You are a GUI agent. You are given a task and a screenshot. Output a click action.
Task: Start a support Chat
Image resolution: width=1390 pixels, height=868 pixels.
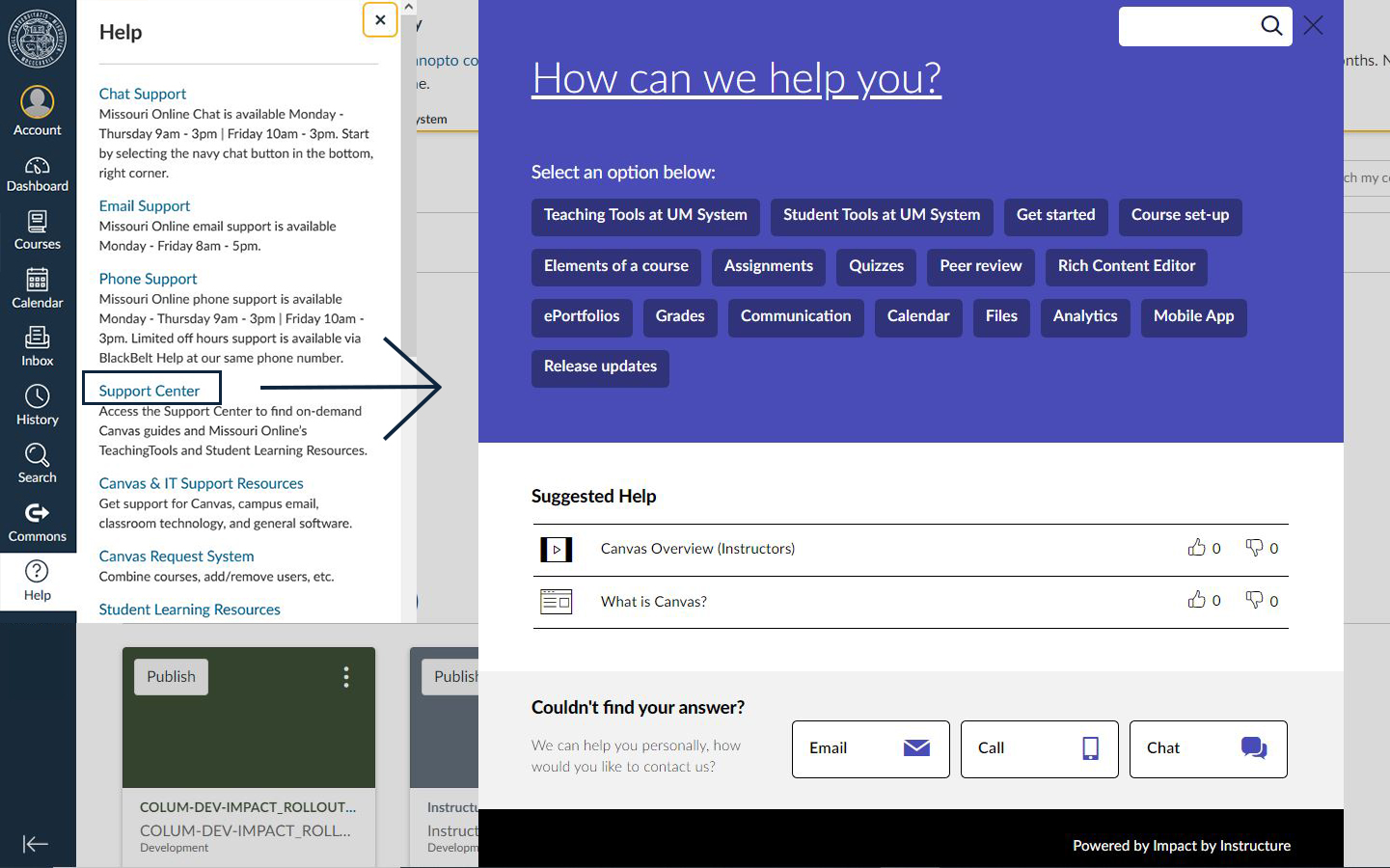click(x=1209, y=749)
